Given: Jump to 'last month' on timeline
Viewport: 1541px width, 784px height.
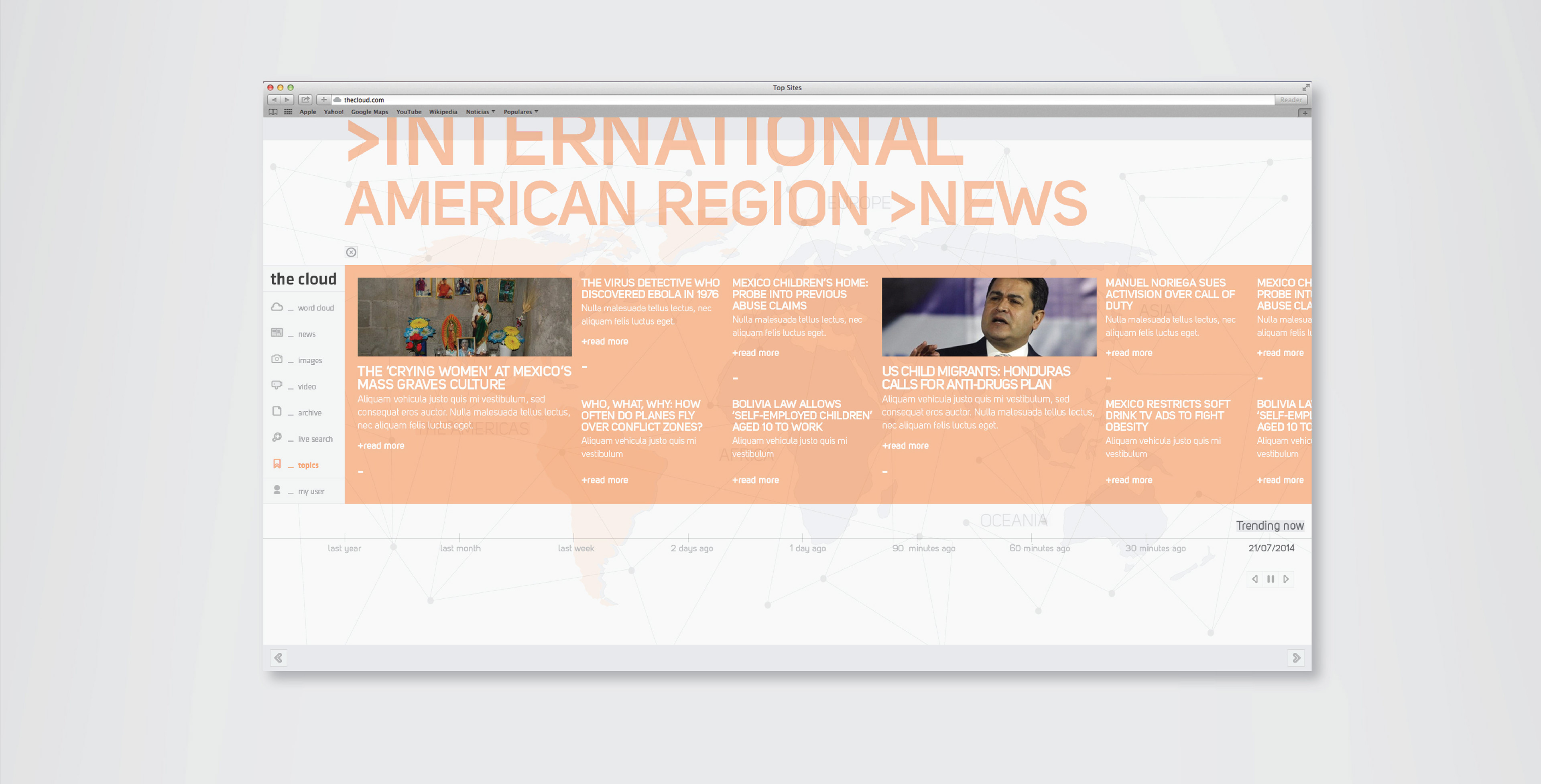Looking at the screenshot, I should pos(460,548).
